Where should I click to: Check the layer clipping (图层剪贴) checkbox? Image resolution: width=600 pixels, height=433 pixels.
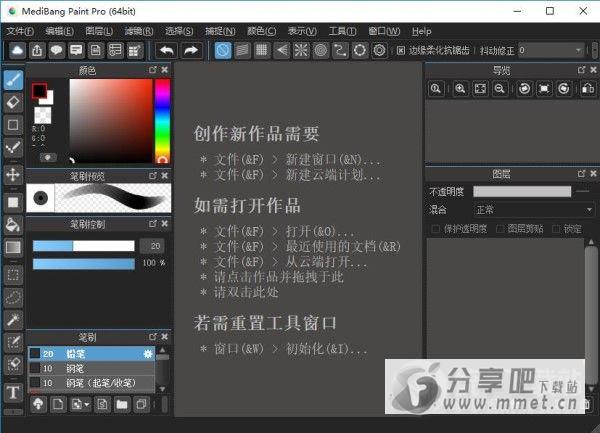click(x=500, y=229)
